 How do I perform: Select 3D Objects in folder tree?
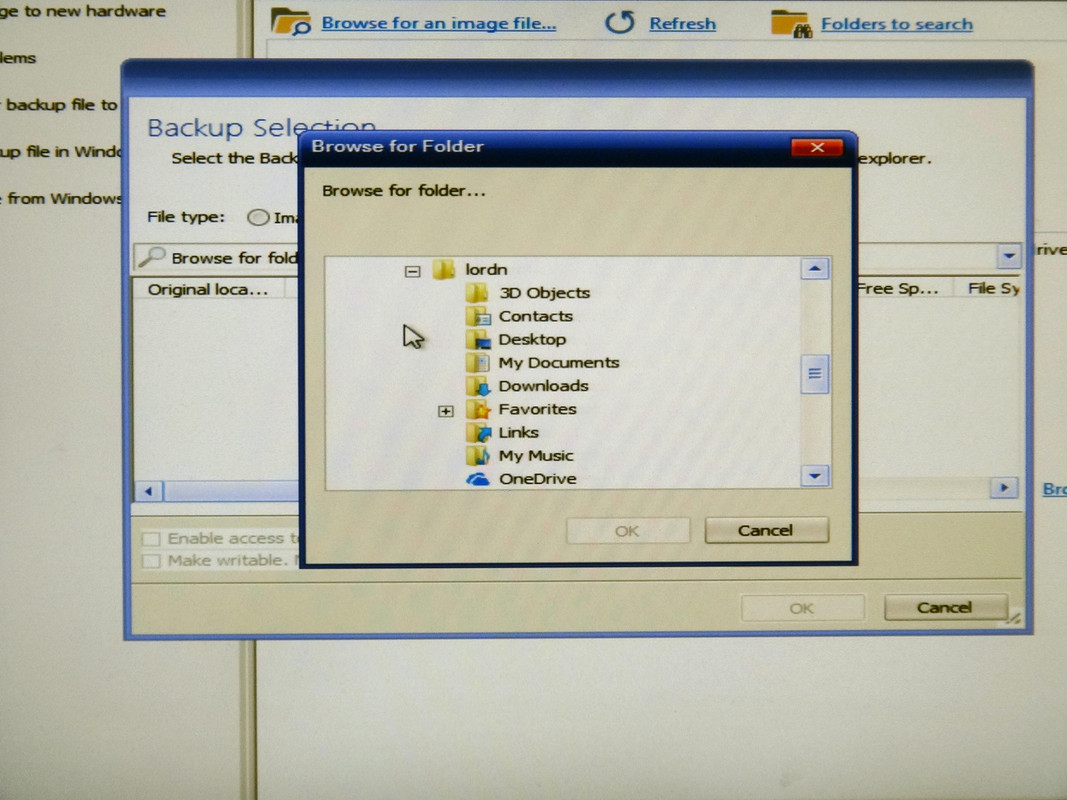point(544,293)
